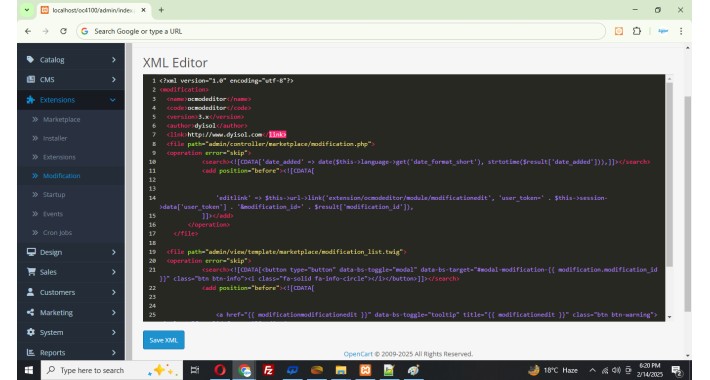Click the XML editor vertical scrollbar
The height and width of the screenshot is (380, 710).
pos(669,174)
